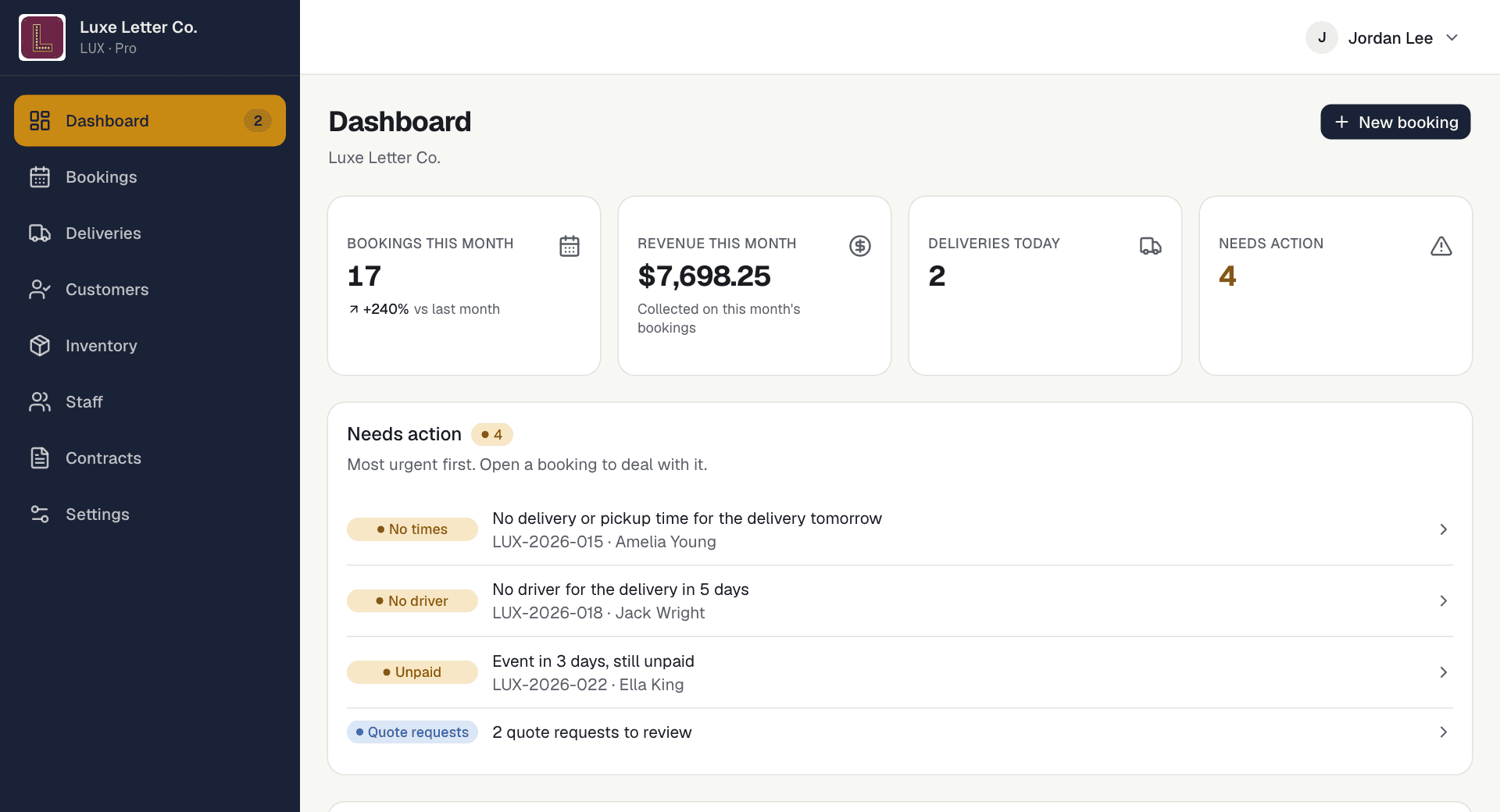
Task: Open the Staff section in sidebar
Action: pos(150,402)
